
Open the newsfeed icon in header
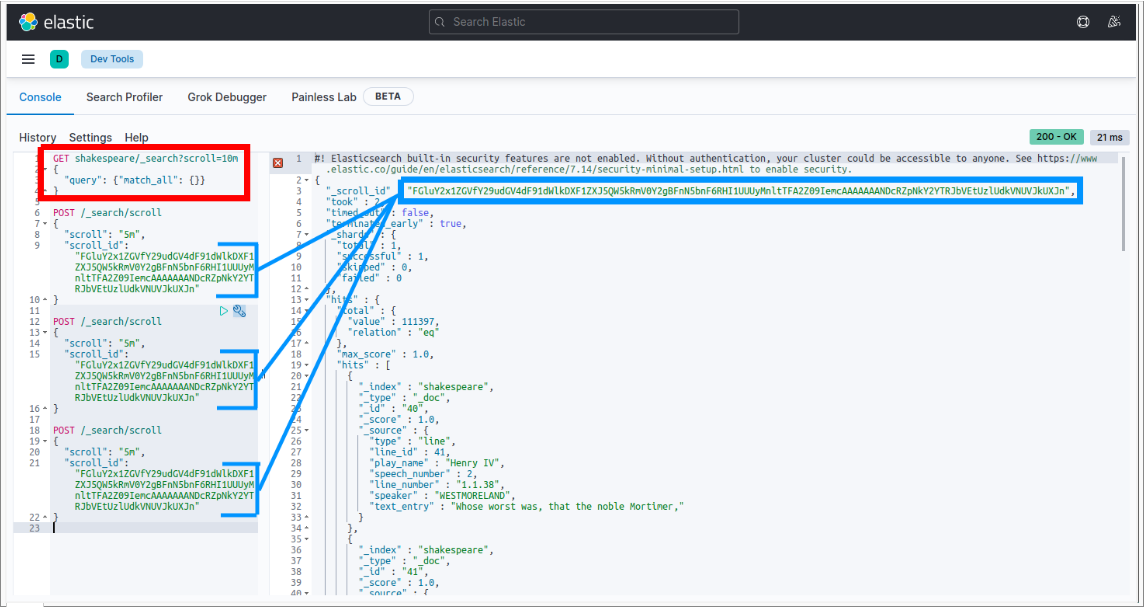pos(1113,22)
